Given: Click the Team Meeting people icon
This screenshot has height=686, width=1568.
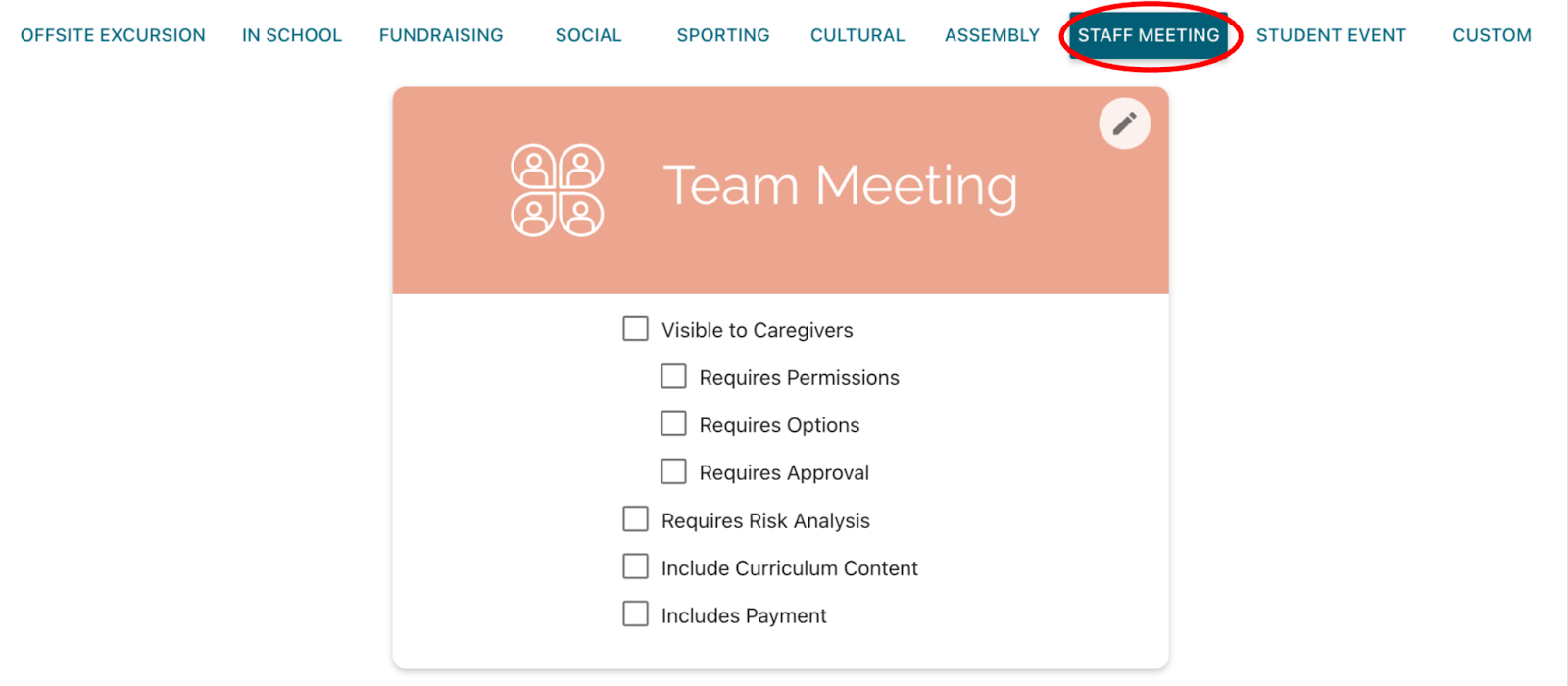Looking at the screenshot, I should [557, 190].
